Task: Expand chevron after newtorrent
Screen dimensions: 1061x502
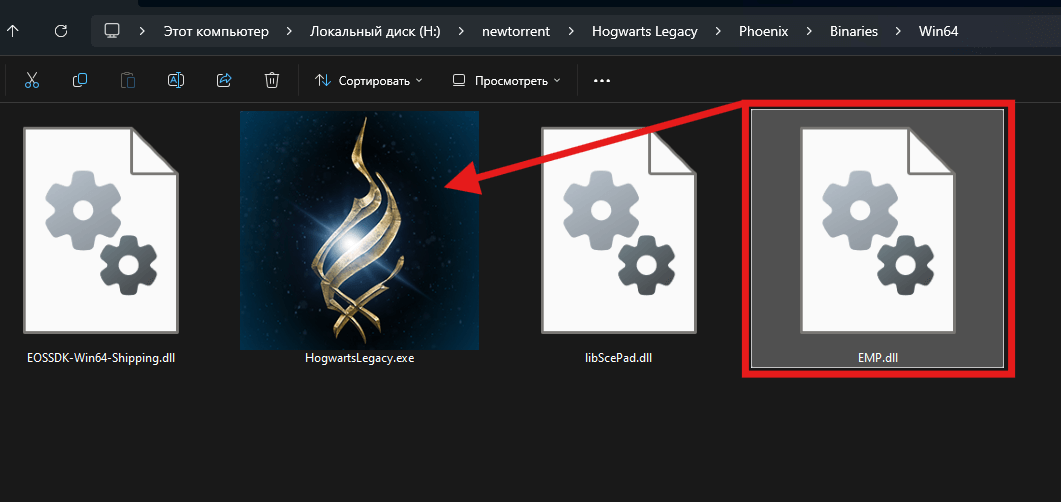Action: pyautogui.click(x=570, y=31)
